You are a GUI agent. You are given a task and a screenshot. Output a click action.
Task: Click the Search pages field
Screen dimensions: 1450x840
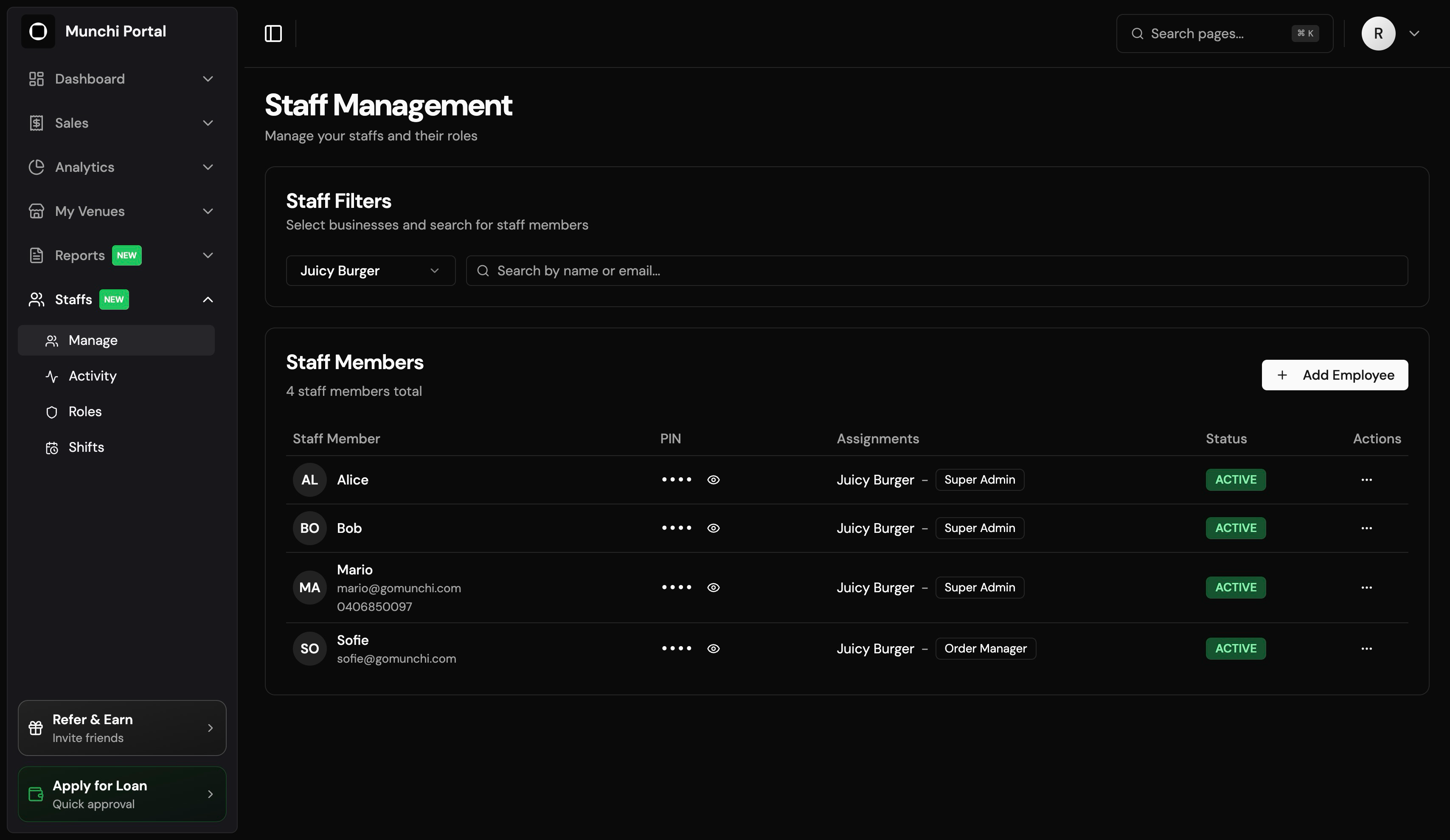click(1225, 34)
